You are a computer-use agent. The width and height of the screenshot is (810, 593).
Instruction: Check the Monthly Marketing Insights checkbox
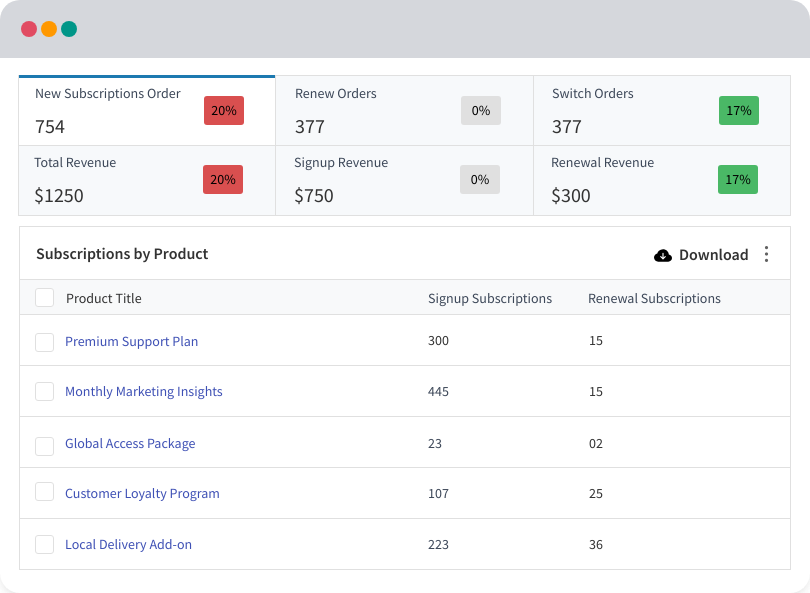pyautogui.click(x=44, y=392)
